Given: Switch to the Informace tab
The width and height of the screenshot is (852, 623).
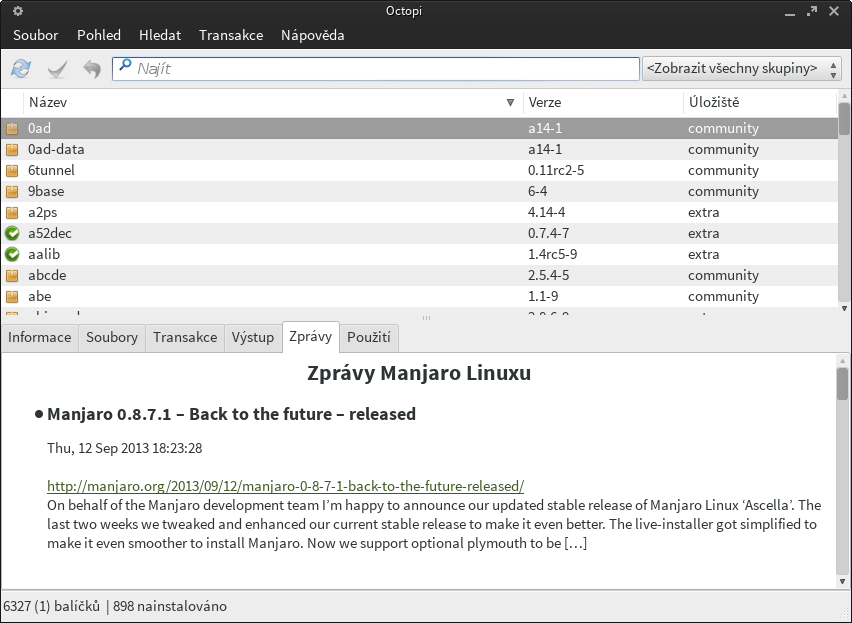Looking at the screenshot, I should coord(40,337).
